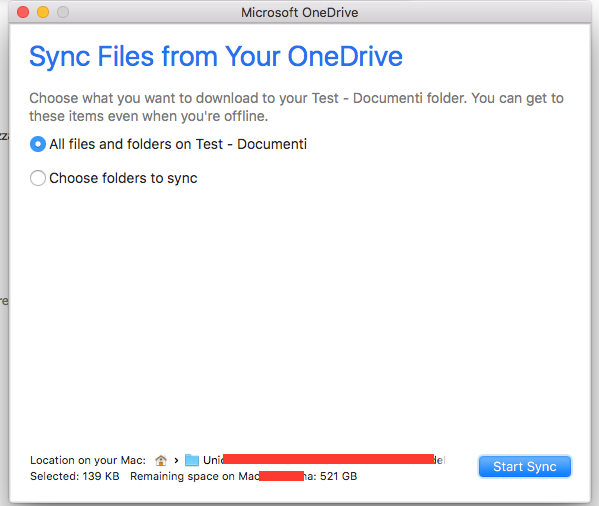Click the Selected: 139 KB text
The image size is (599, 506).
(x=75, y=476)
